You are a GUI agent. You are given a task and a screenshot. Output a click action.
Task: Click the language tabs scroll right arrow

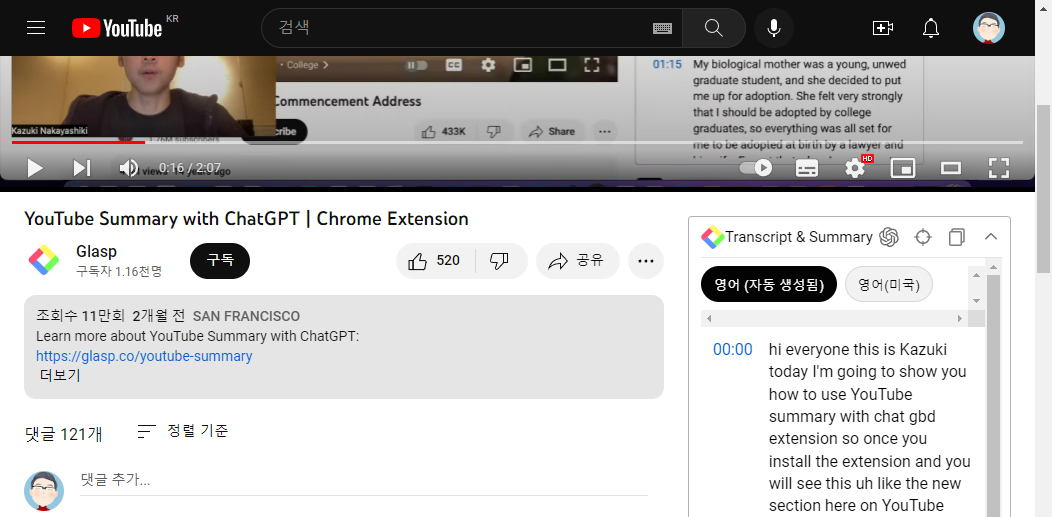(x=960, y=319)
